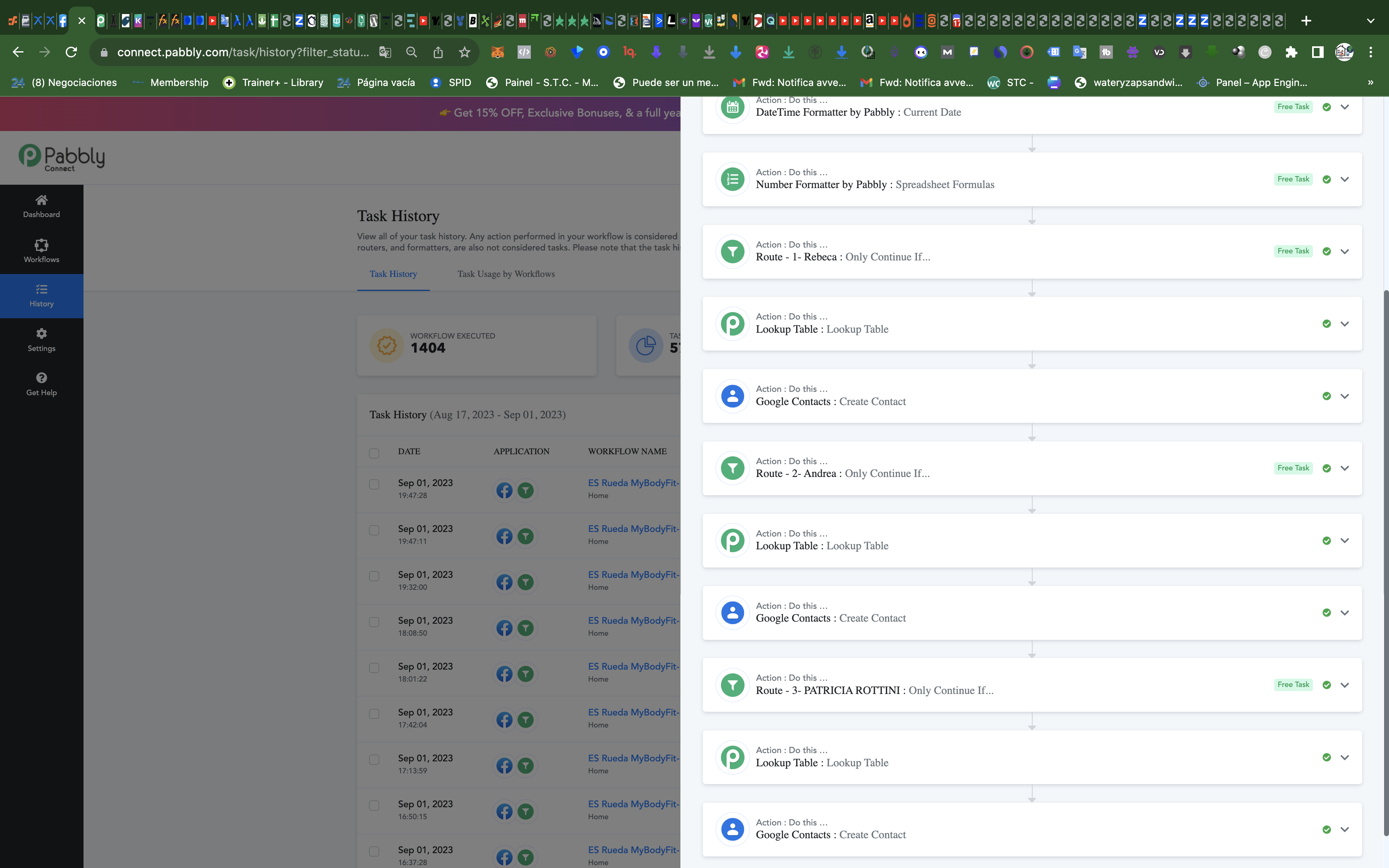
Task: Check the row for Sep 01, 2023 18:08:50
Action: coord(374,622)
